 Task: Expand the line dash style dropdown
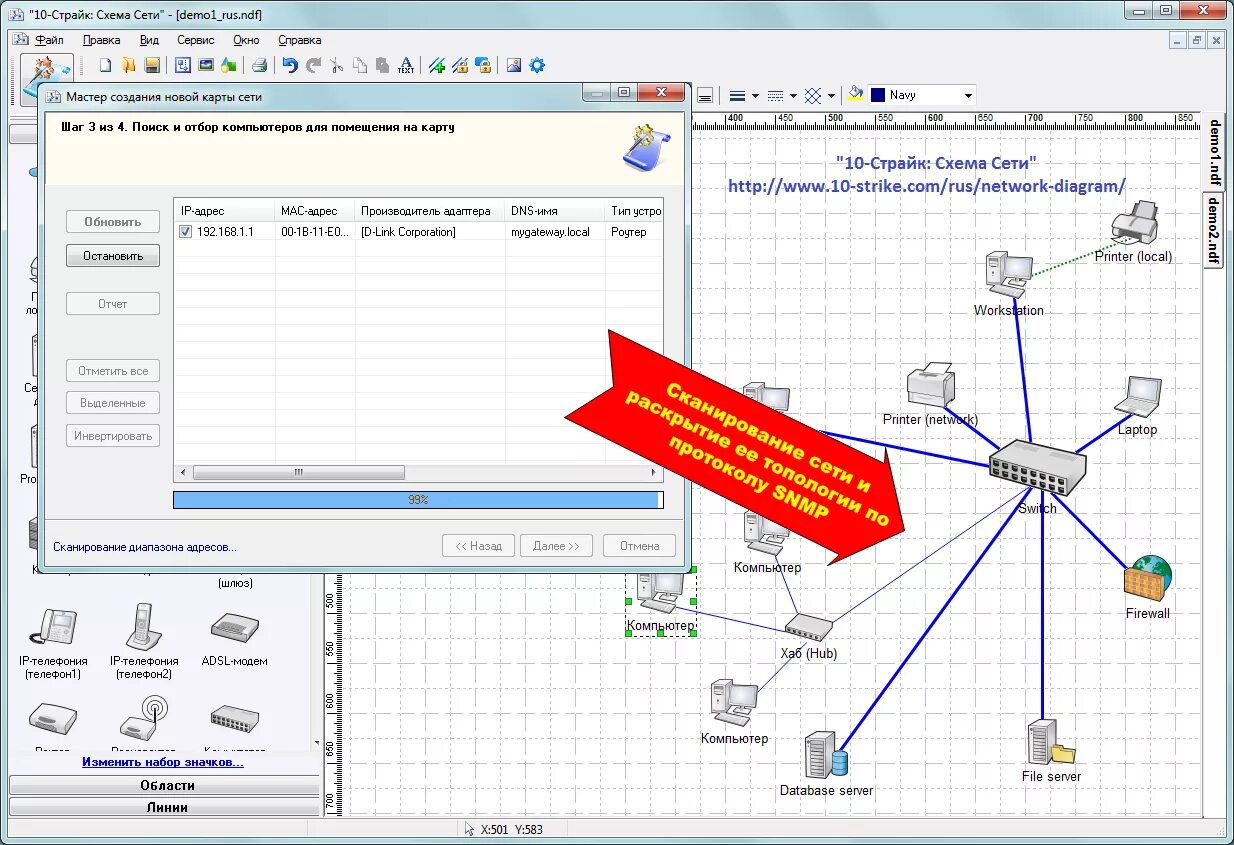click(793, 96)
